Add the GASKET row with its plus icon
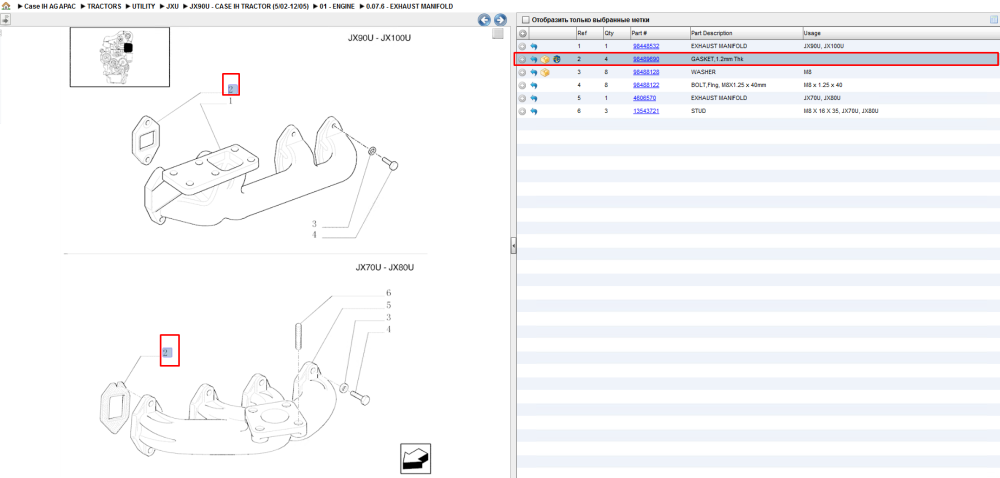This screenshot has height=478, width=1000. (x=522, y=59)
